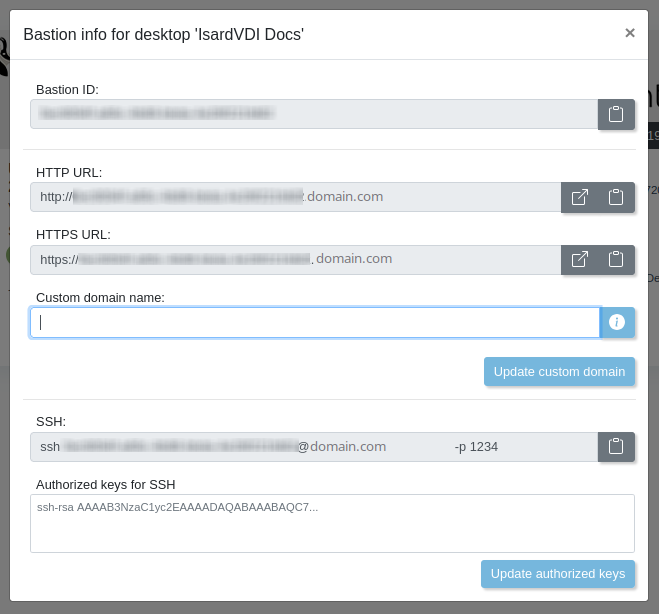Click inside the HTTPS URL field

(296, 260)
